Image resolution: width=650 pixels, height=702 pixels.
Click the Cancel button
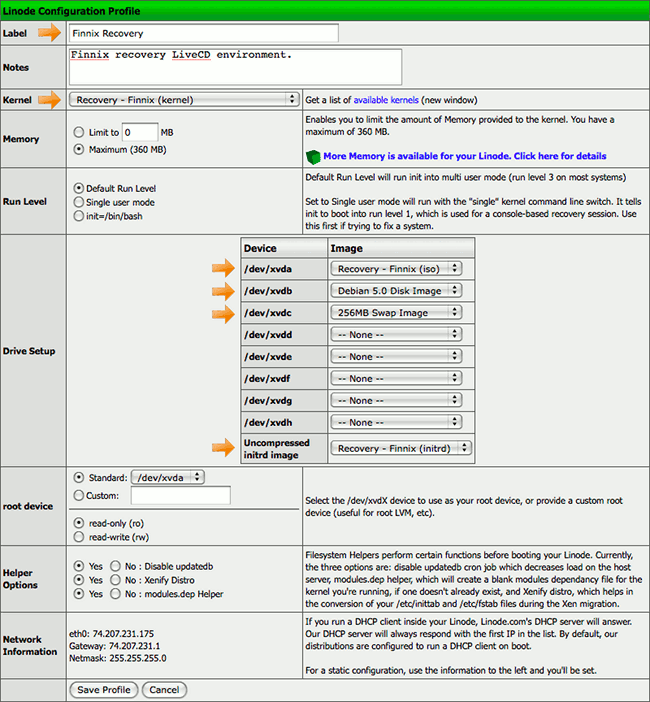pos(164,689)
